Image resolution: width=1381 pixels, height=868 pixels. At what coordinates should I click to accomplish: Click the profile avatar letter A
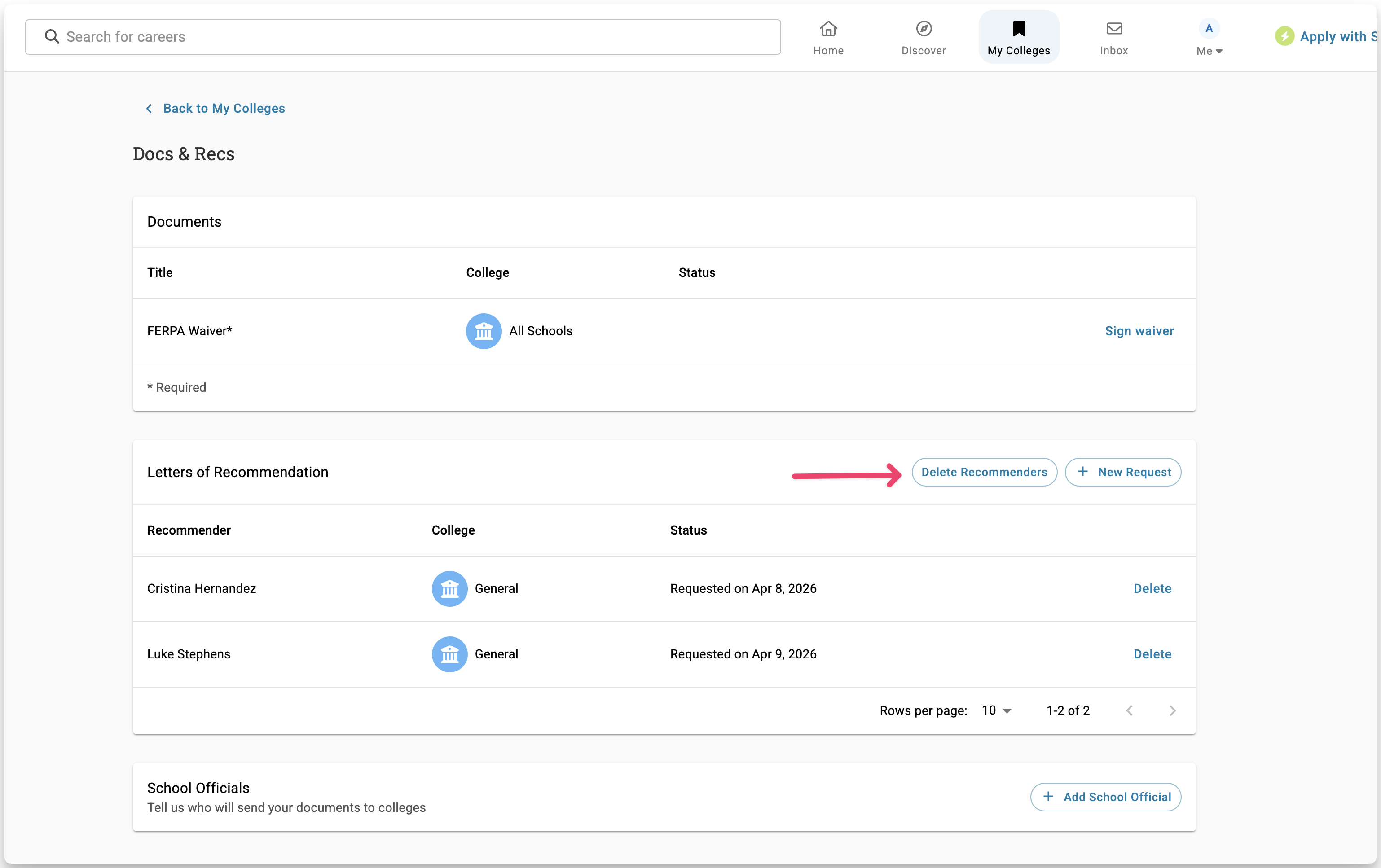[x=1209, y=28]
